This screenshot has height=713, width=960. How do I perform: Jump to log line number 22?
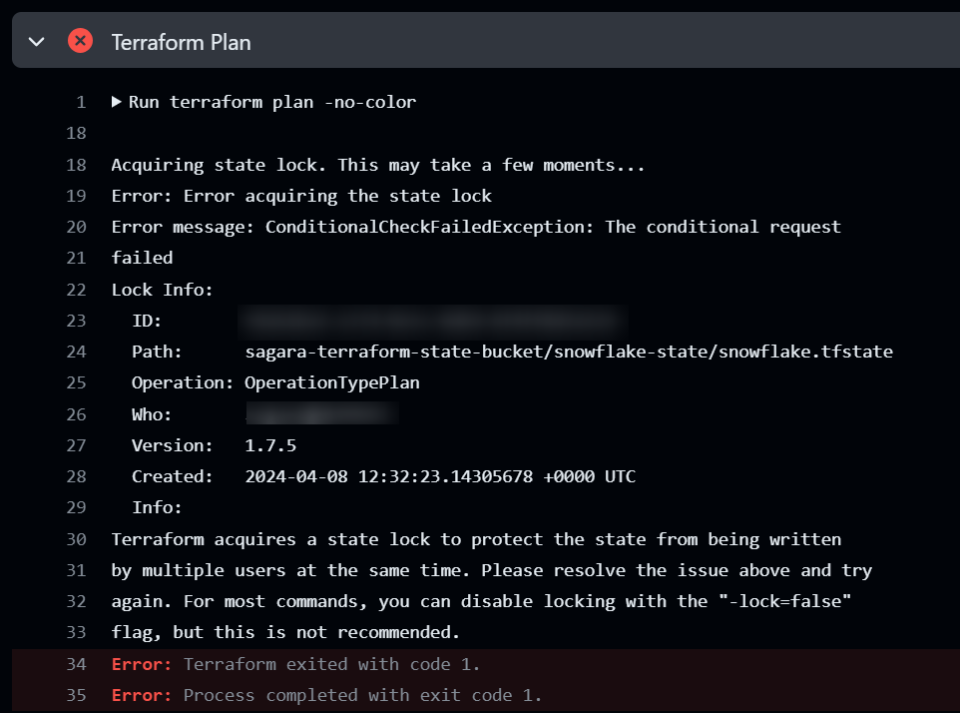[76, 290]
